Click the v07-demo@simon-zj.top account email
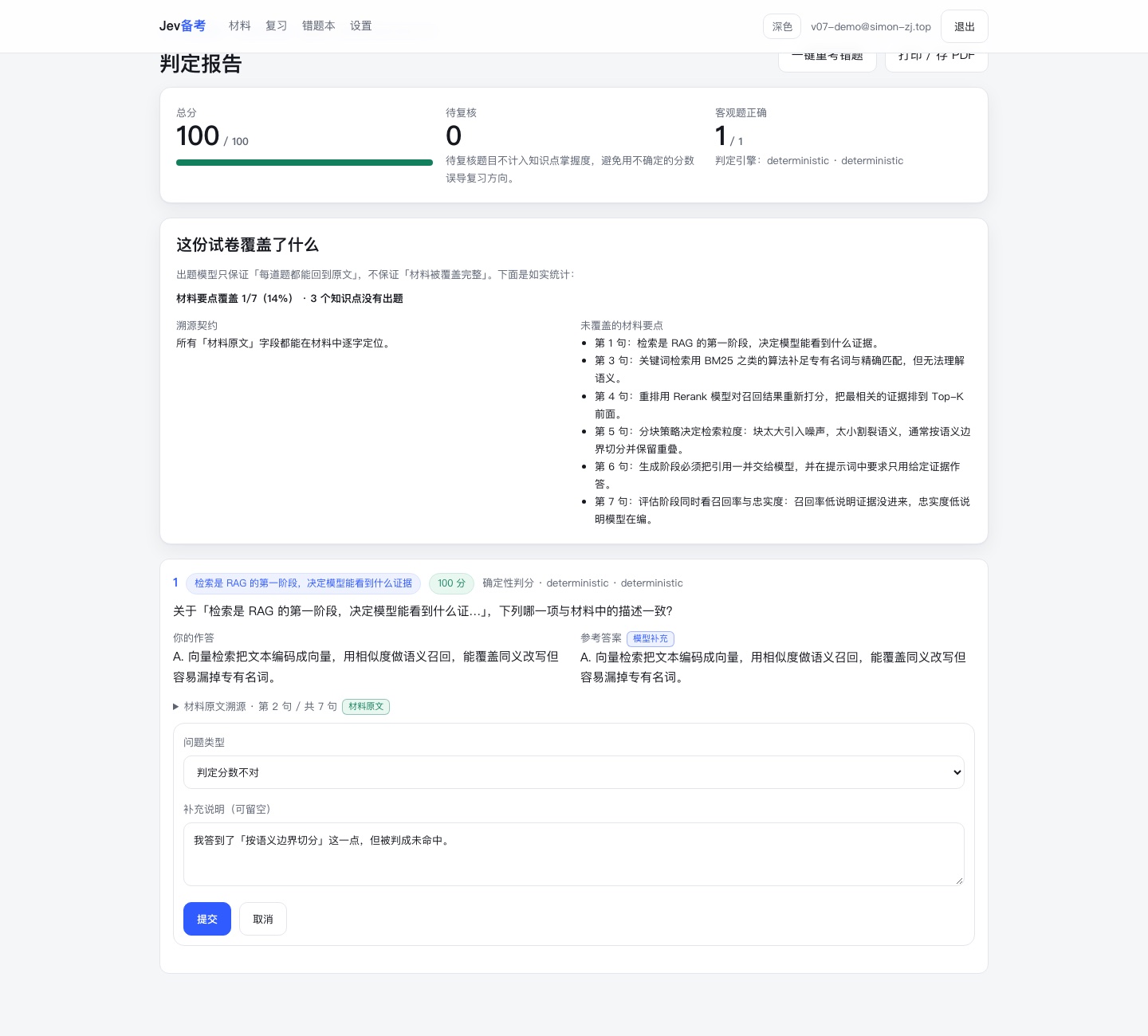This screenshot has width=1148, height=1036. pos(871,26)
